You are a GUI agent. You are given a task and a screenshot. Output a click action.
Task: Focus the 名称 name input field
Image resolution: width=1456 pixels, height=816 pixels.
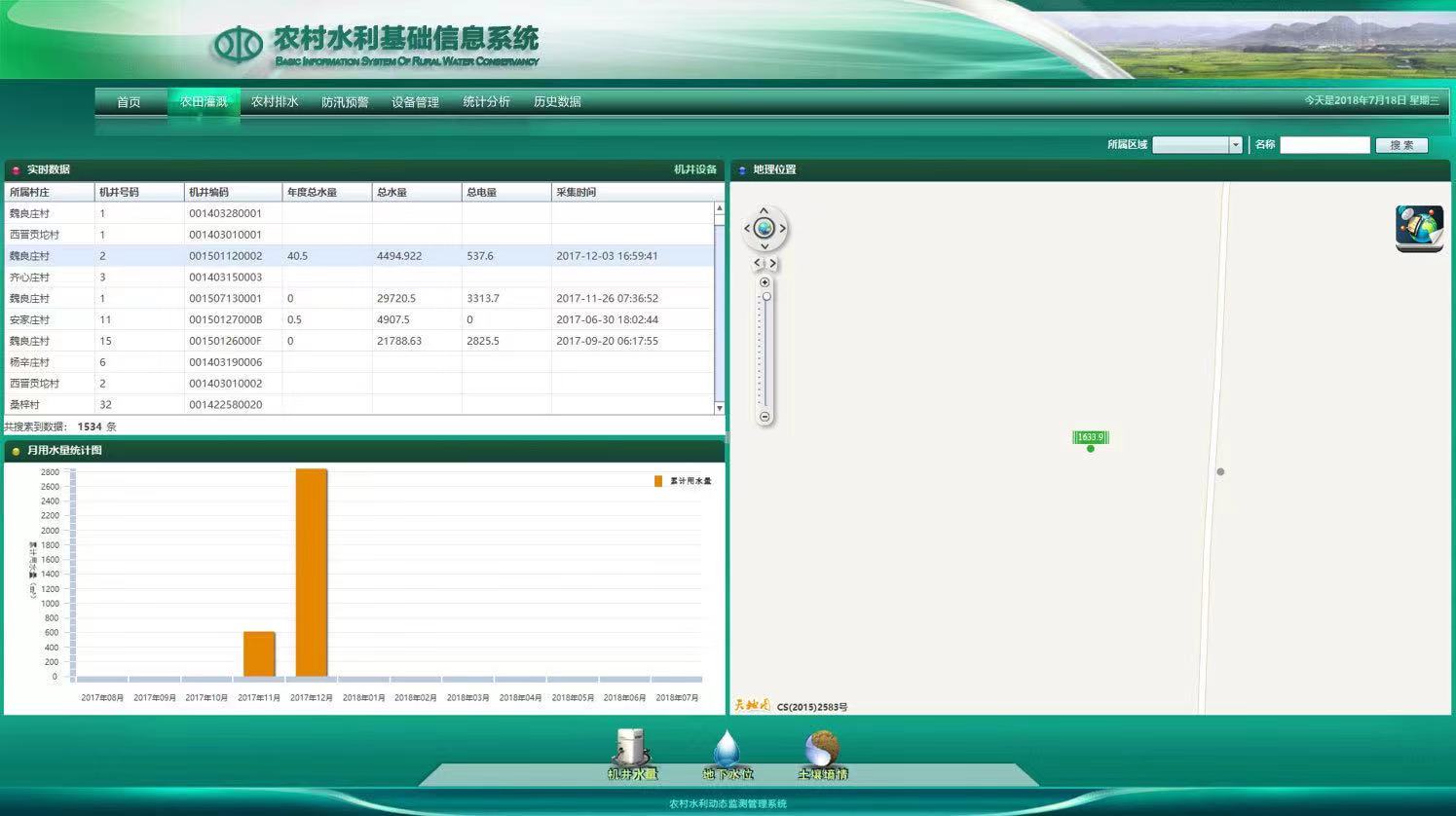[1325, 145]
